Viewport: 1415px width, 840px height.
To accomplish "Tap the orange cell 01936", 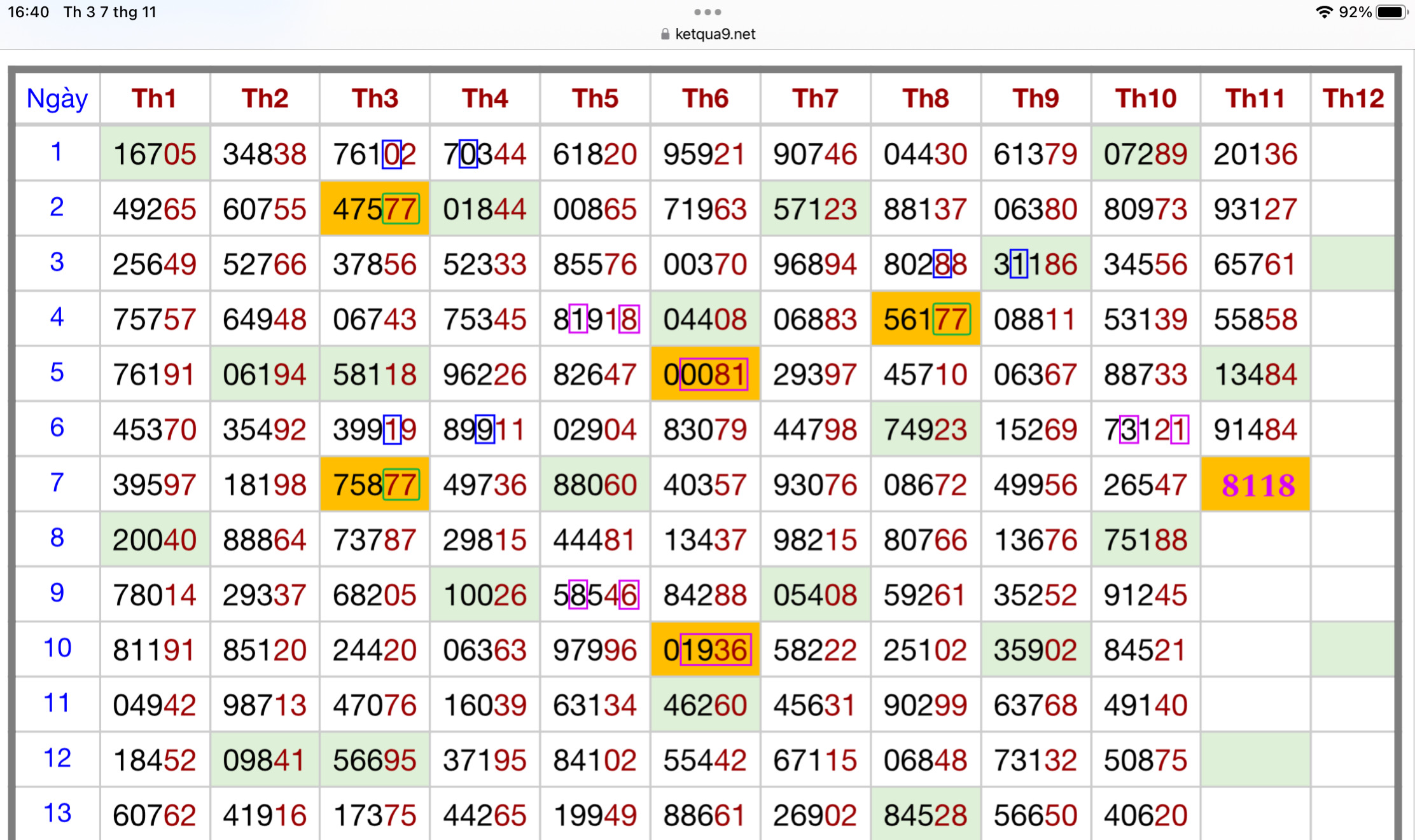I will [x=705, y=650].
